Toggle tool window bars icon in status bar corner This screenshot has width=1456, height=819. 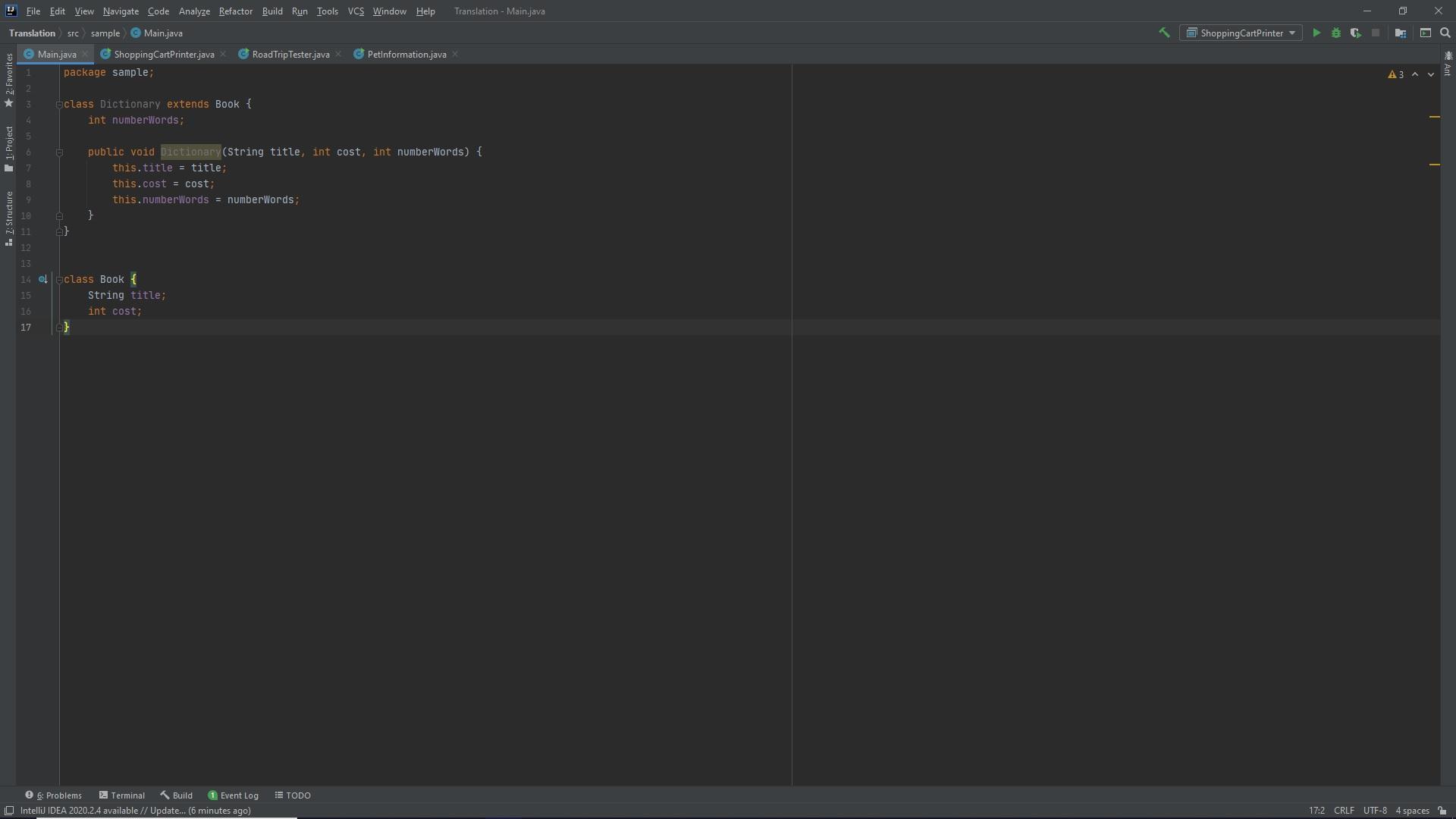coord(8,811)
